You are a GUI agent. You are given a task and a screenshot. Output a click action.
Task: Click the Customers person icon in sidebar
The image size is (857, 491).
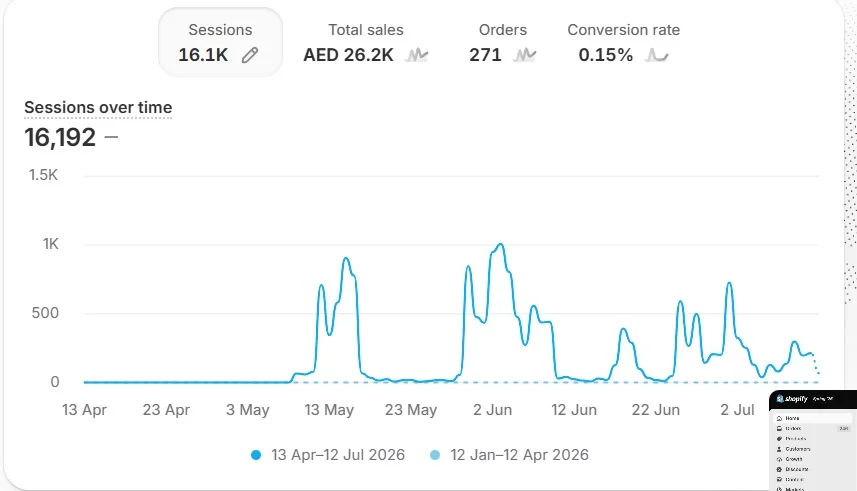[x=779, y=449]
